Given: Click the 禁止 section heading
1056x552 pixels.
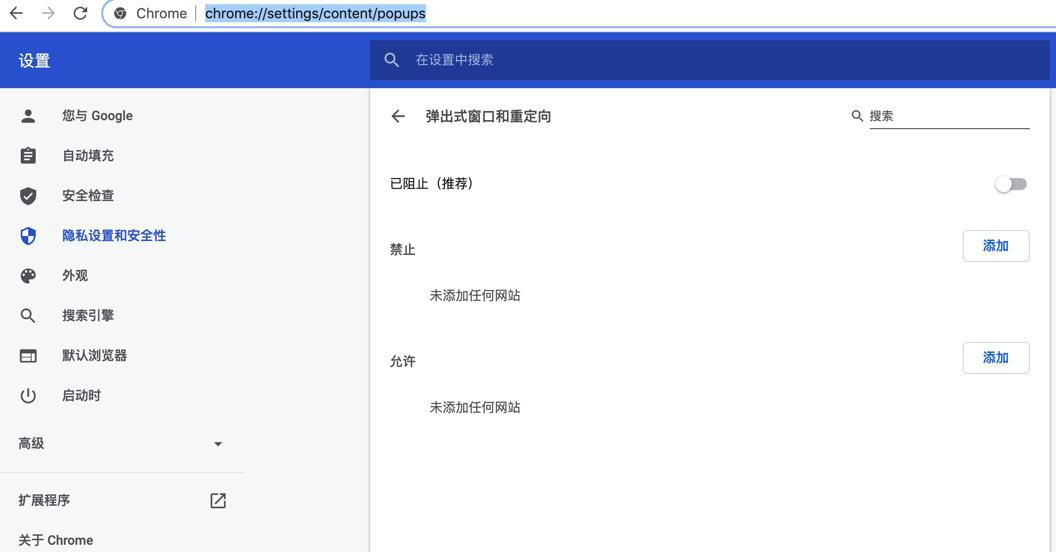Looking at the screenshot, I should (403, 250).
